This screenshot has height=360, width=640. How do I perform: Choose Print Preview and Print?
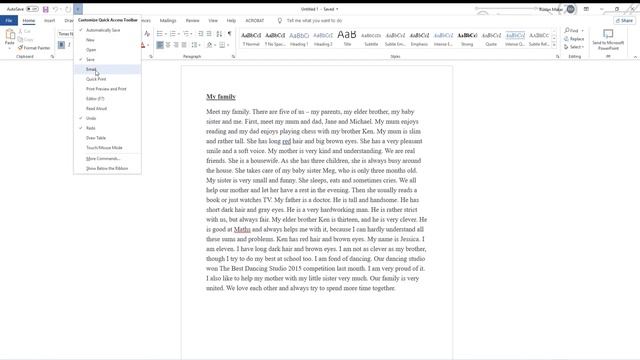click(107, 89)
